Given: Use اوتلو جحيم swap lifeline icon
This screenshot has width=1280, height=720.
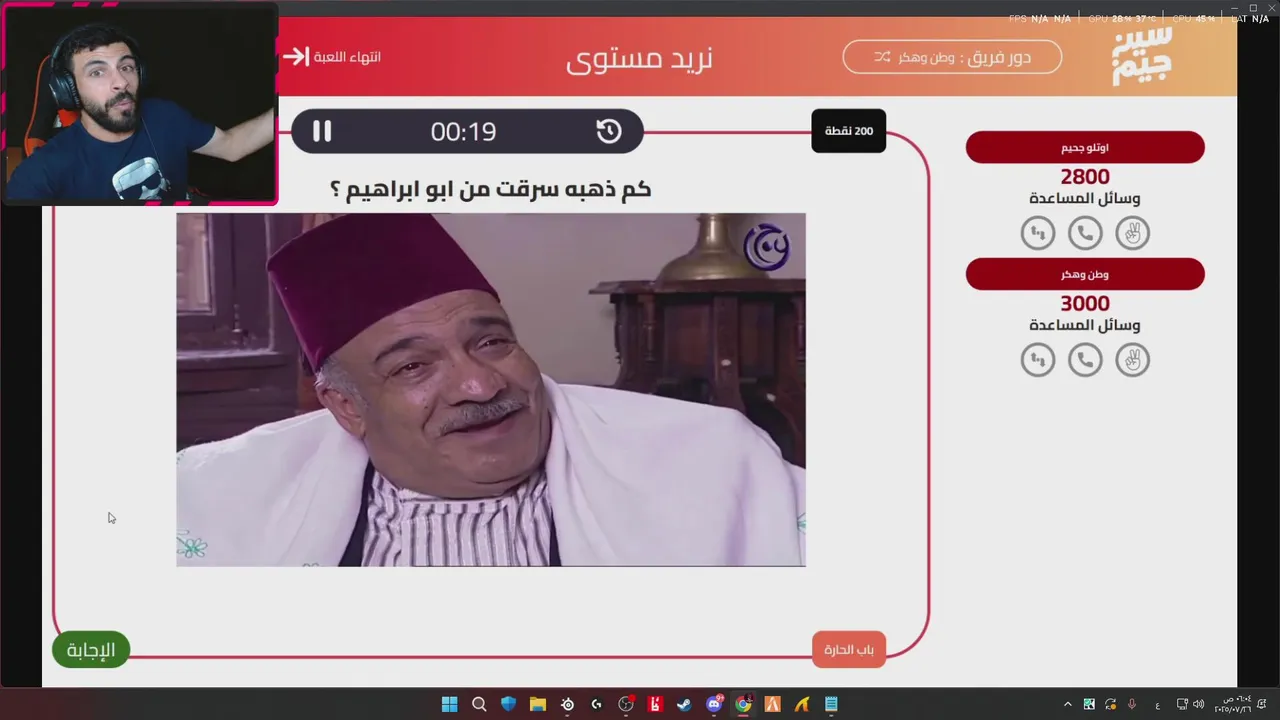Looking at the screenshot, I should [x=1038, y=233].
